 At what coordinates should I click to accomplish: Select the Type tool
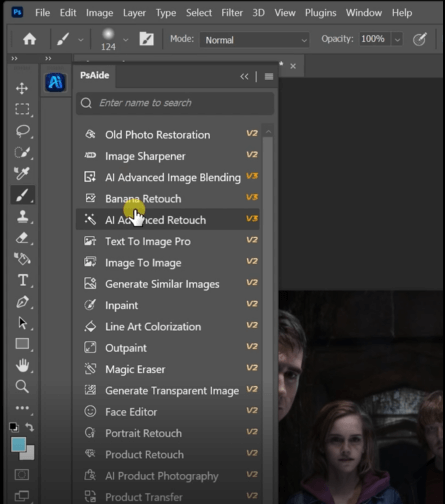23,280
